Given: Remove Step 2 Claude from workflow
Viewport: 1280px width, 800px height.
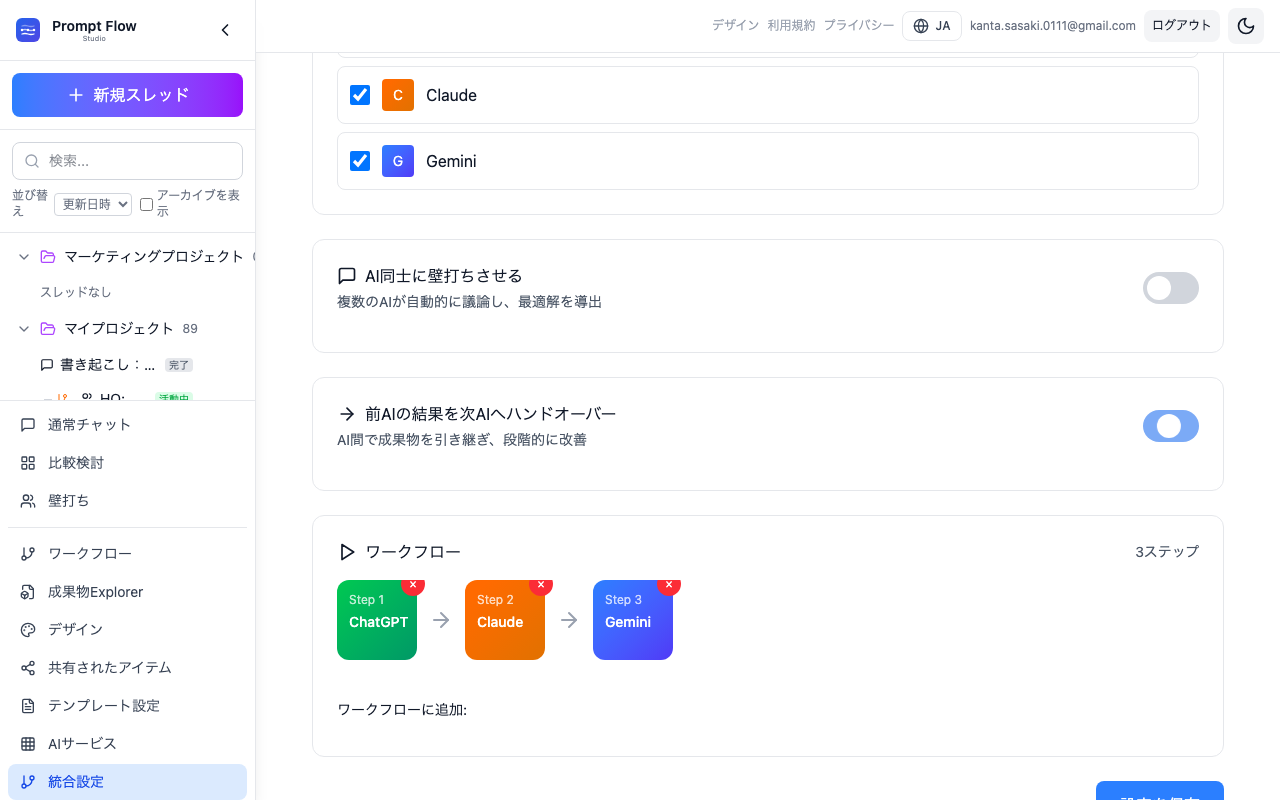Looking at the screenshot, I should tap(541, 584).
